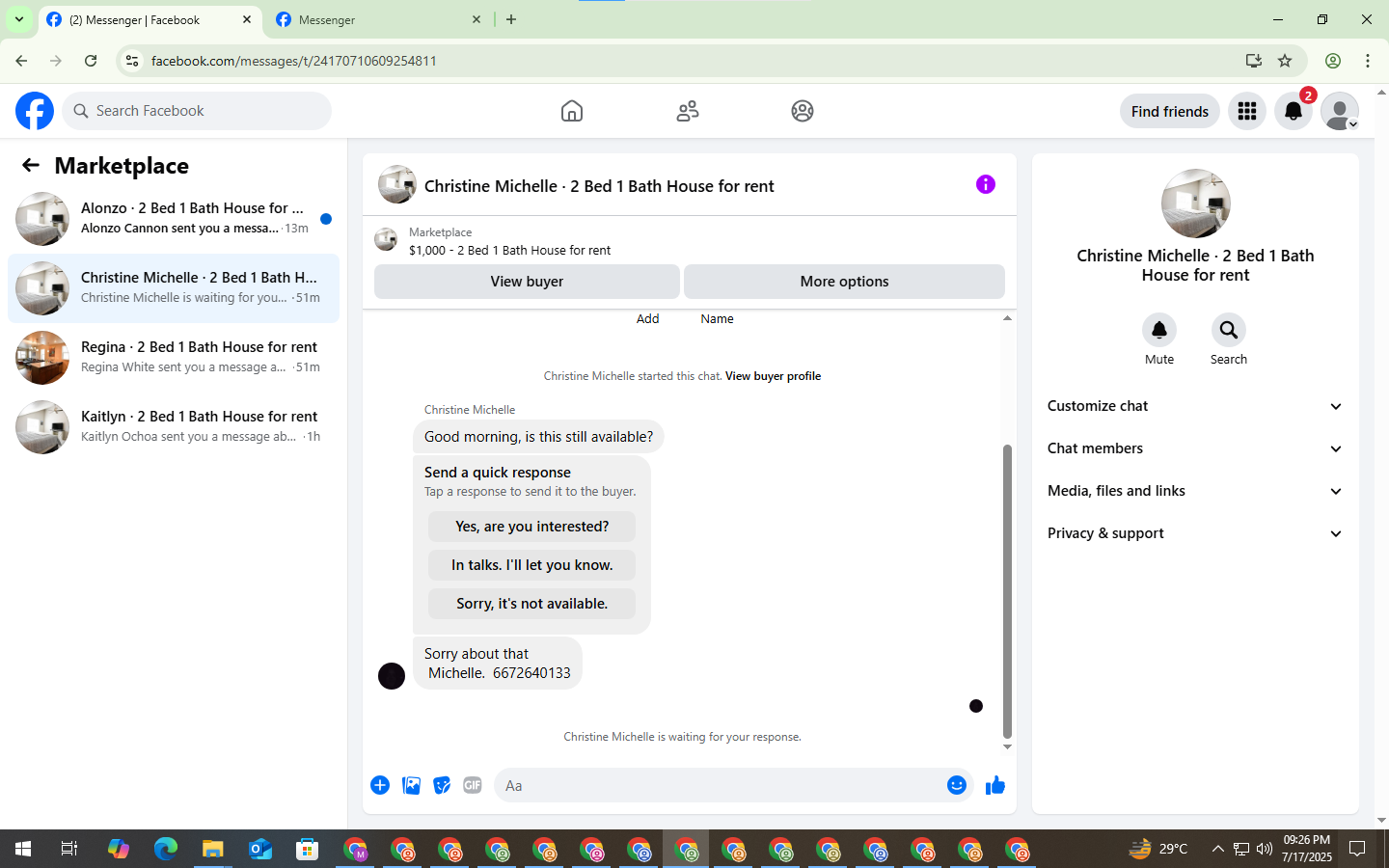Close the second Messenger tab
This screenshot has width=1389, height=868.
point(477,19)
